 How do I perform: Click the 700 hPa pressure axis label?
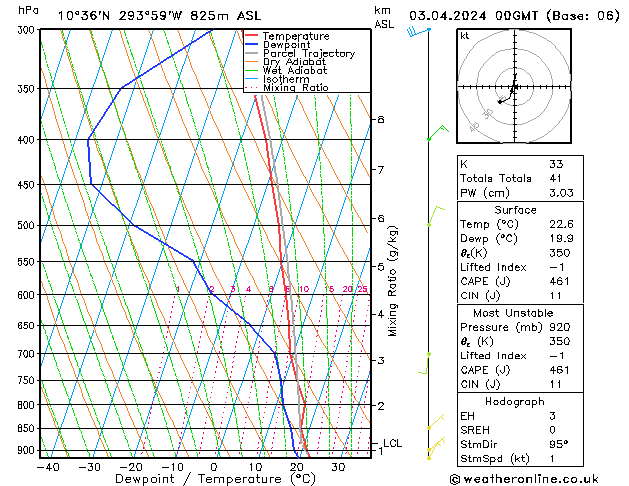(x=28, y=354)
